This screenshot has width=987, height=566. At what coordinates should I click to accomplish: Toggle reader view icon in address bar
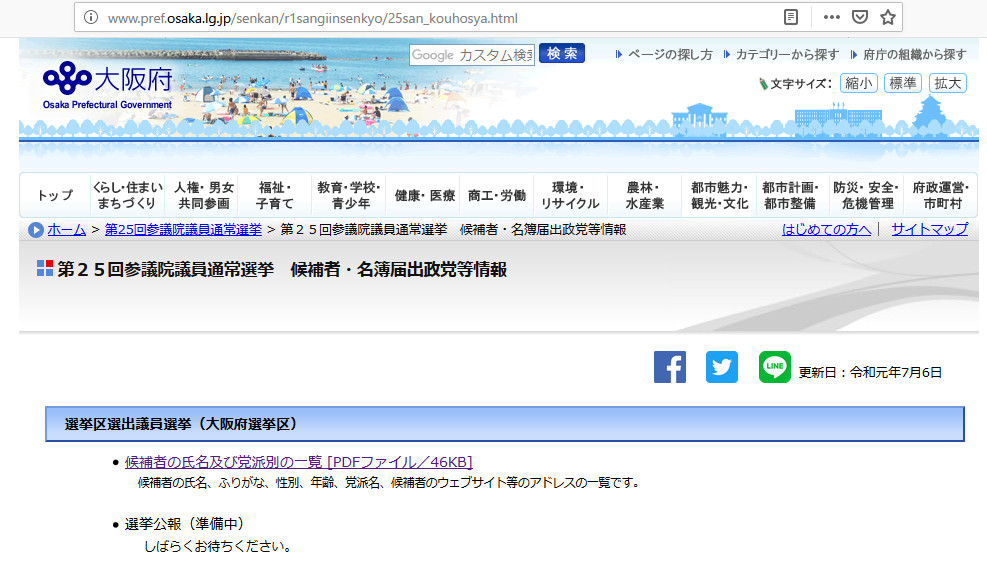[x=791, y=18]
